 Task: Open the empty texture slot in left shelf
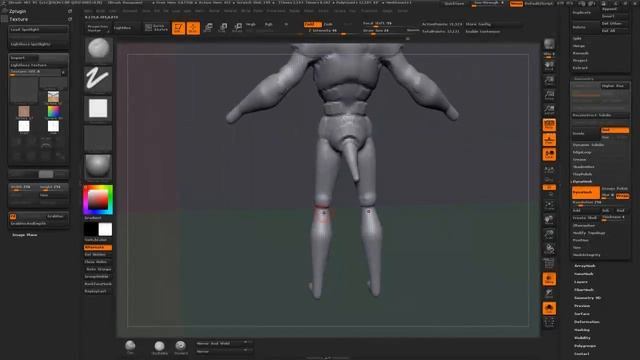98,138
